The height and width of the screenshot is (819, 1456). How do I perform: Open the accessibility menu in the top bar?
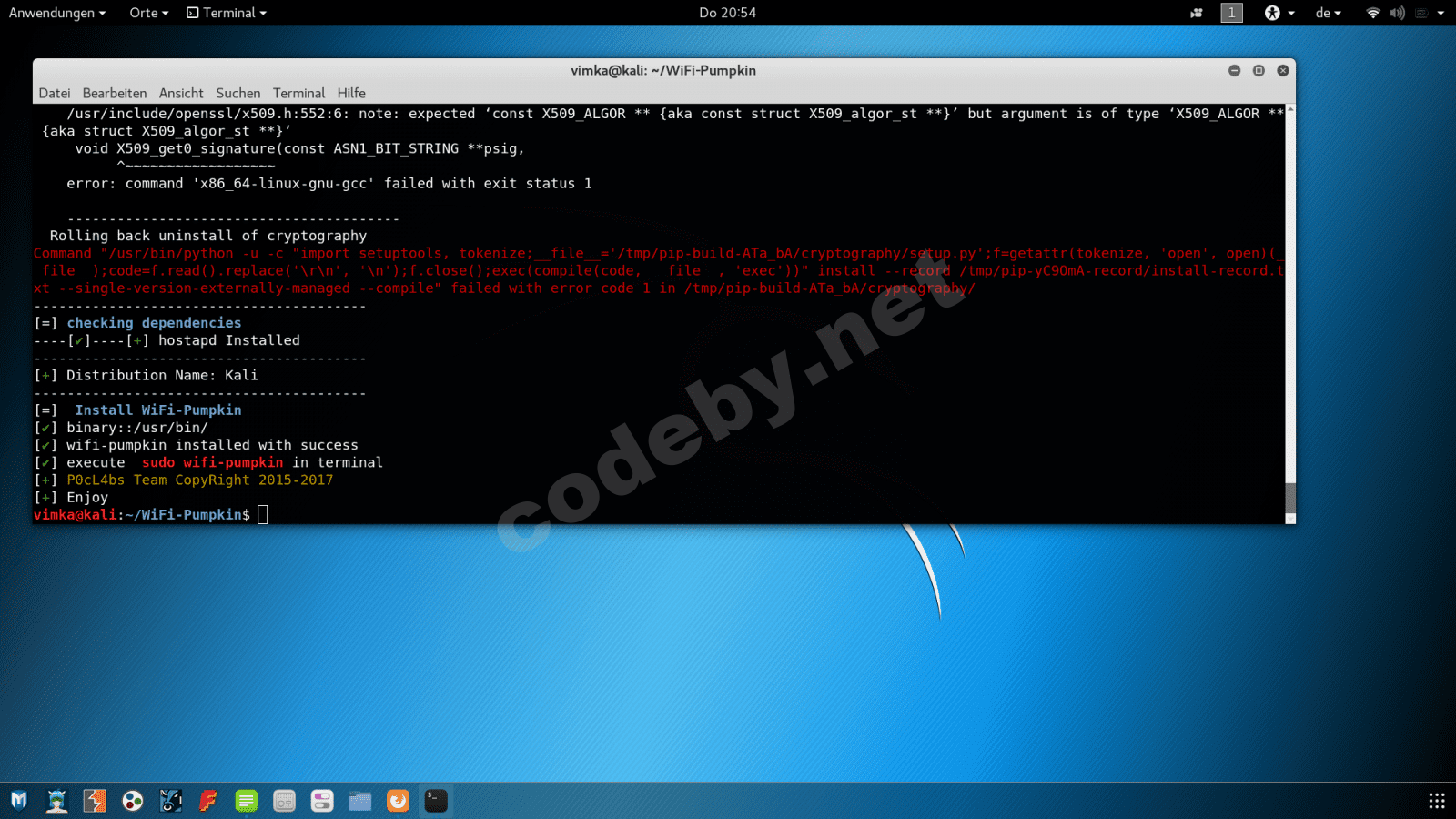1279,13
